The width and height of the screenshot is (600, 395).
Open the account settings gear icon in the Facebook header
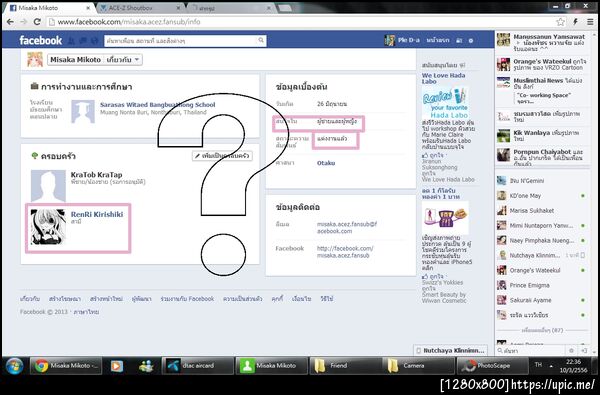[x=471, y=40]
